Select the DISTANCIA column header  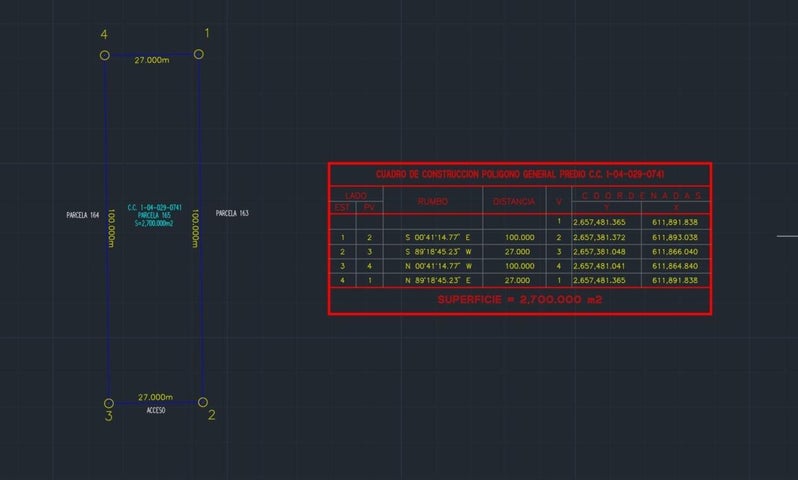(x=514, y=202)
